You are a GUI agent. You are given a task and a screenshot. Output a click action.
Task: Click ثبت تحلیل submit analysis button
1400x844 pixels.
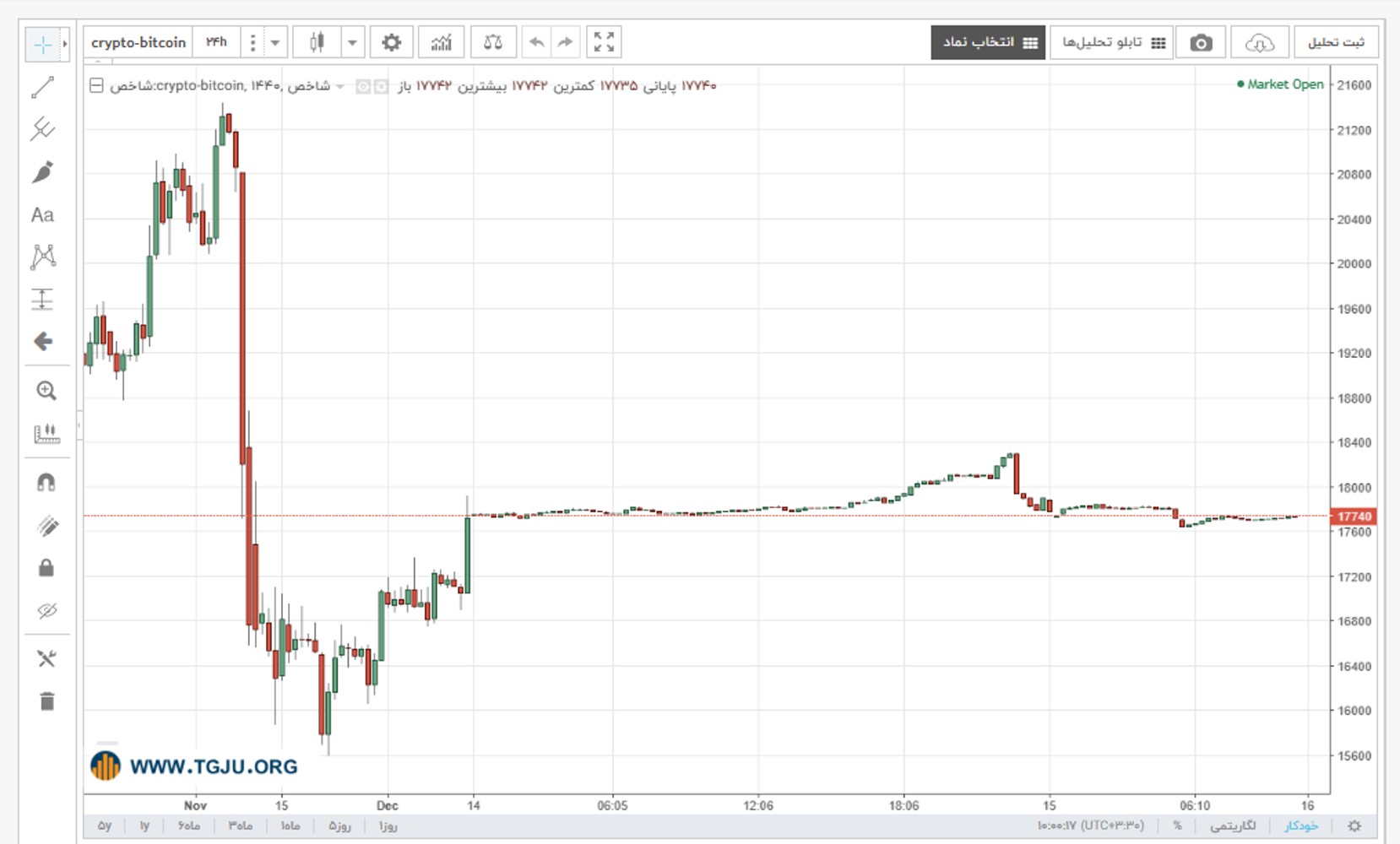1336,42
